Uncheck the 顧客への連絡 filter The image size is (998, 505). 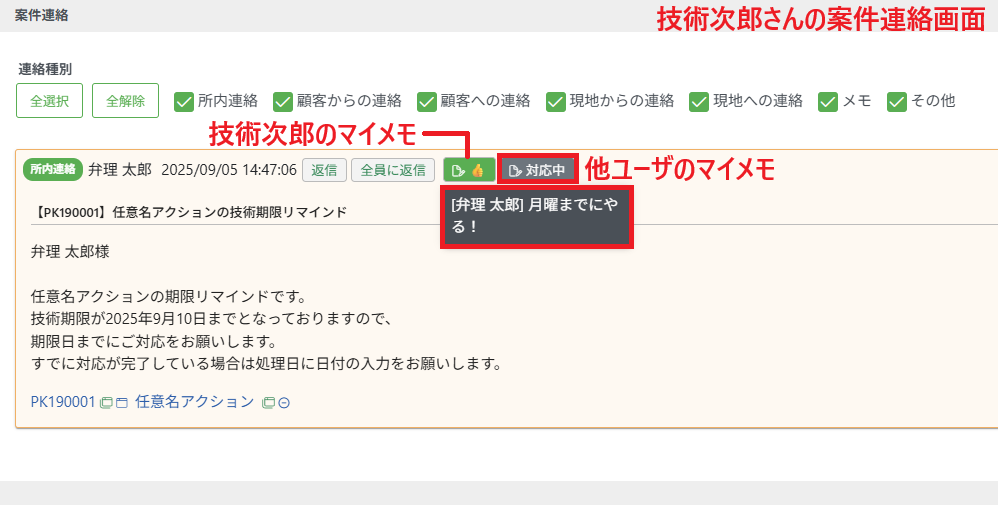coord(427,101)
